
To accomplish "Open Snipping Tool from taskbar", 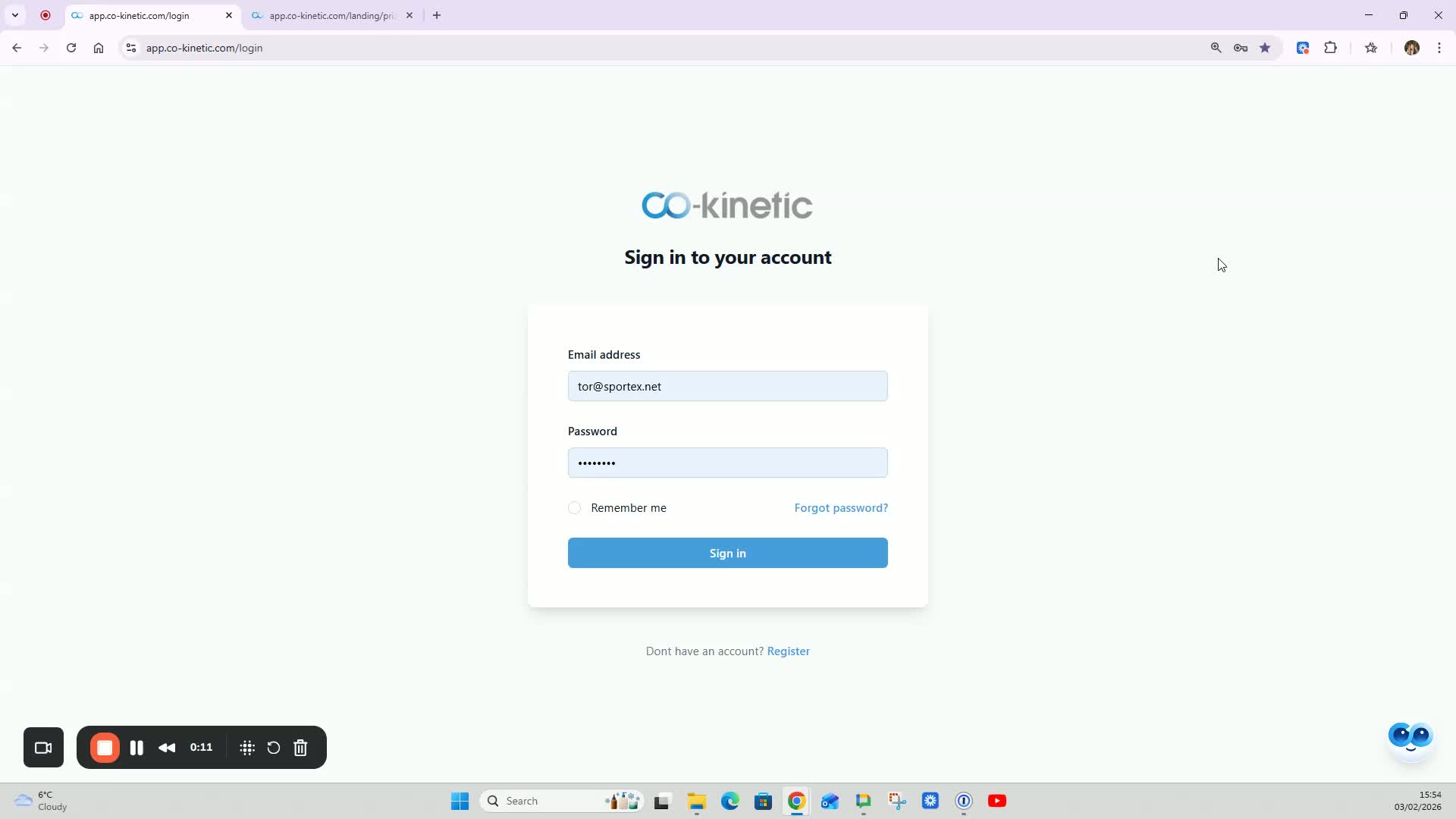I will point(897,801).
